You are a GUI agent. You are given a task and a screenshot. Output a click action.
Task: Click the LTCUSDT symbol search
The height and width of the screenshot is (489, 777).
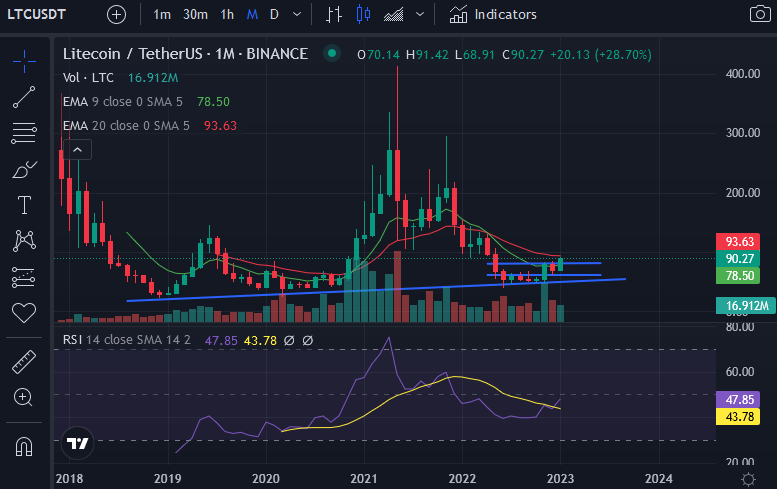pos(37,14)
